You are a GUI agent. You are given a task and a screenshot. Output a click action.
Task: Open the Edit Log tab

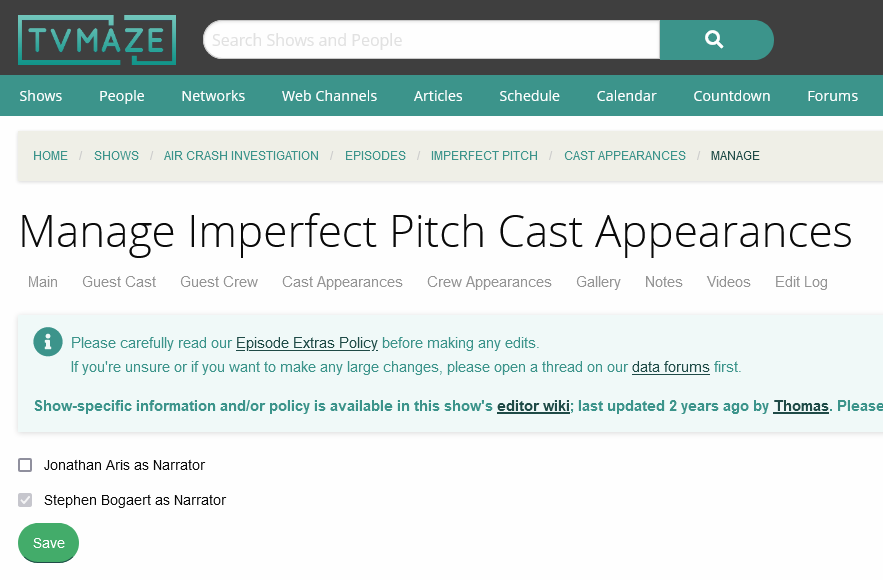pyautogui.click(x=801, y=282)
